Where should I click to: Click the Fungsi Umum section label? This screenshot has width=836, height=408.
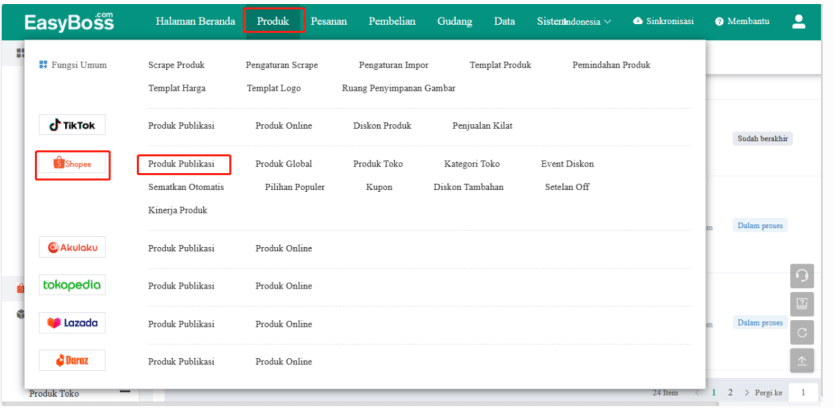tap(73, 65)
